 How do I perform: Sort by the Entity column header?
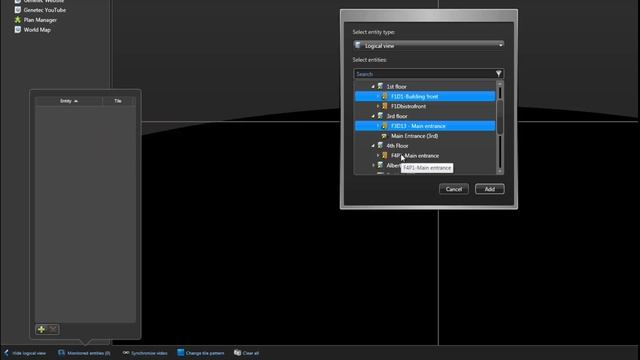pyautogui.click(x=69, y=101)
